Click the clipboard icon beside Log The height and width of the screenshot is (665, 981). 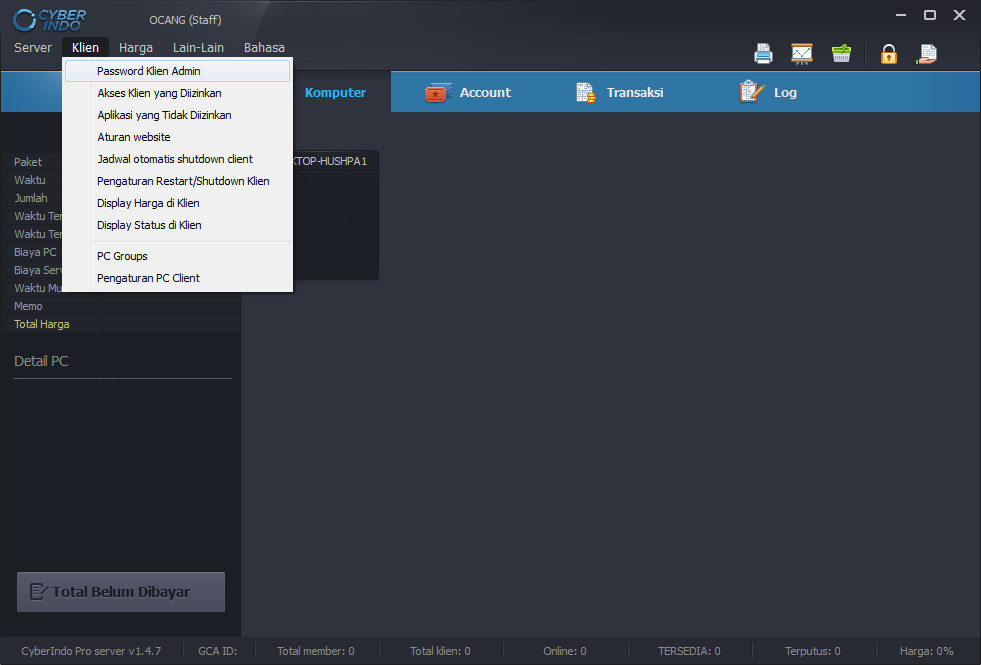(750, 91)
